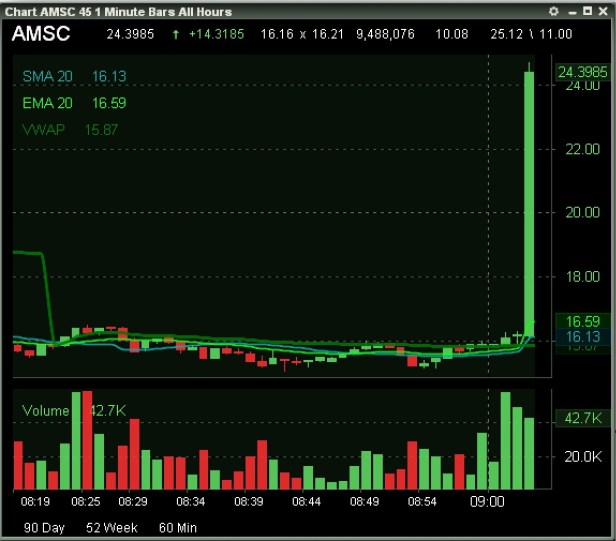Click the 16.59 EMA tag on the price axis
The height and width of the screenshot is (541, 616).
[583, 321]
